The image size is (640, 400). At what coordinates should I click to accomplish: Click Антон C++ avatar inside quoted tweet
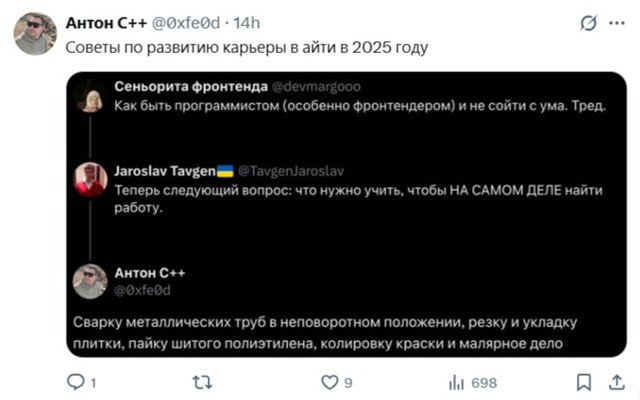90,281
